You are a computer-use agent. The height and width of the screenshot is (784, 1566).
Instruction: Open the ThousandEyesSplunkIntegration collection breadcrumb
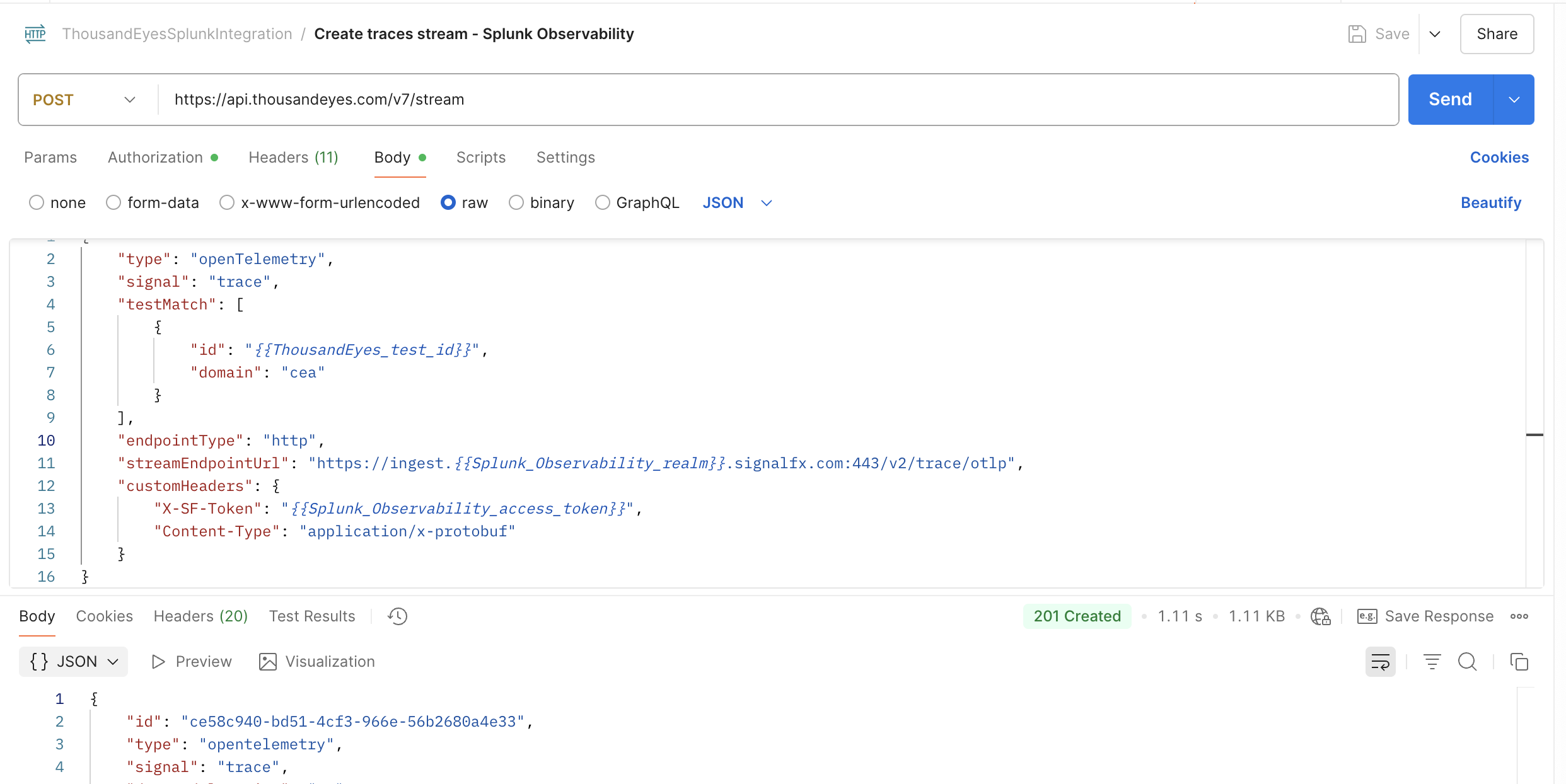(x=177, y=34)
